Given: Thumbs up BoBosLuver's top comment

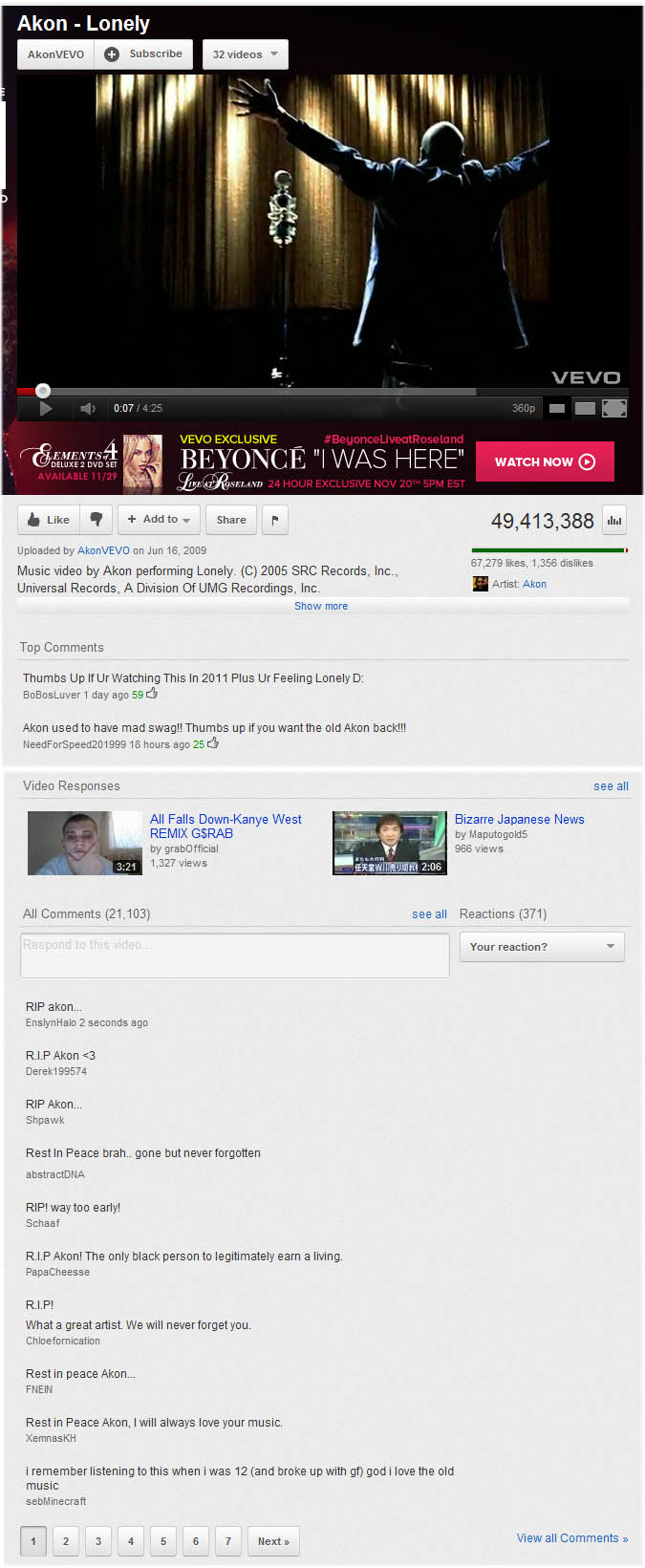Looking at the screenshot, I should (152, 694).
